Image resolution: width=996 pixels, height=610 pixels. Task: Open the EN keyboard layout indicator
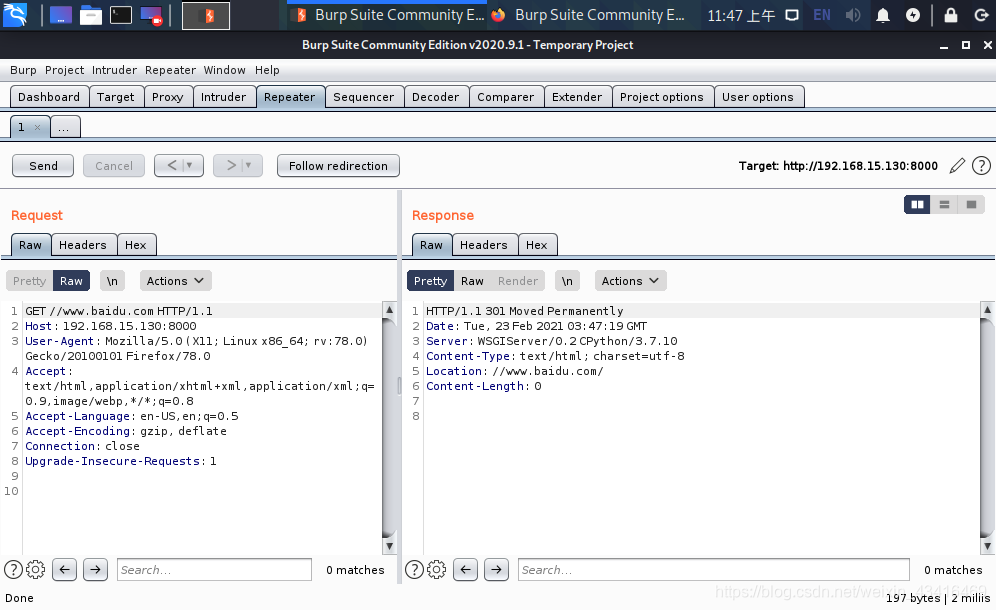coord(821,15)
